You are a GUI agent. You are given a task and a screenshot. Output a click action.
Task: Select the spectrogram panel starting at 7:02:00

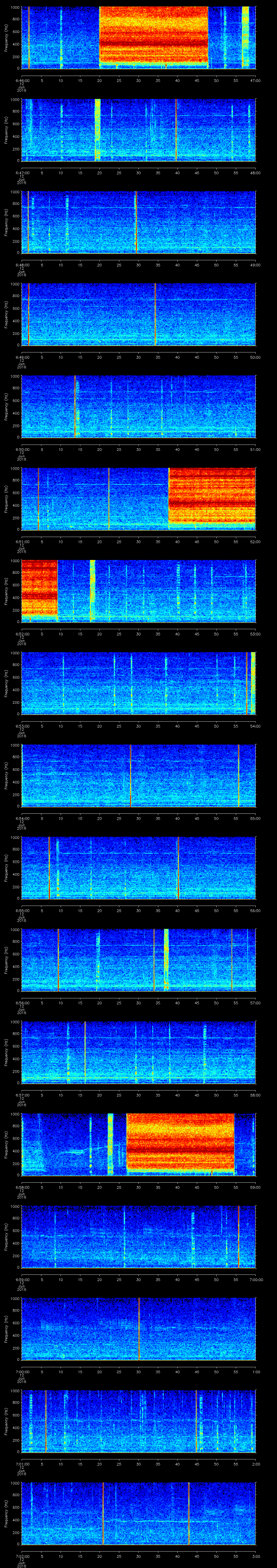pos(138,1513)
